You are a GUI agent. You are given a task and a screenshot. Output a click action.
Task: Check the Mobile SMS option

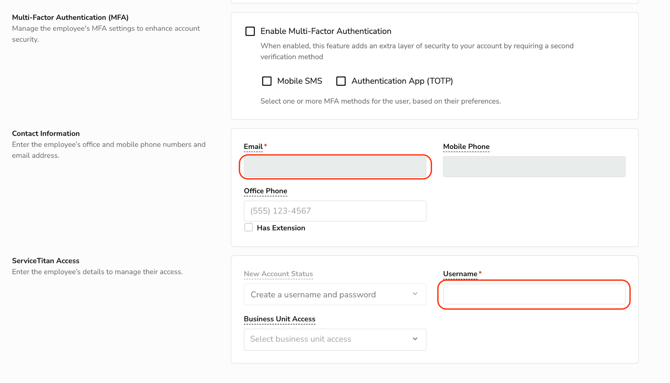tap(267, 81)
